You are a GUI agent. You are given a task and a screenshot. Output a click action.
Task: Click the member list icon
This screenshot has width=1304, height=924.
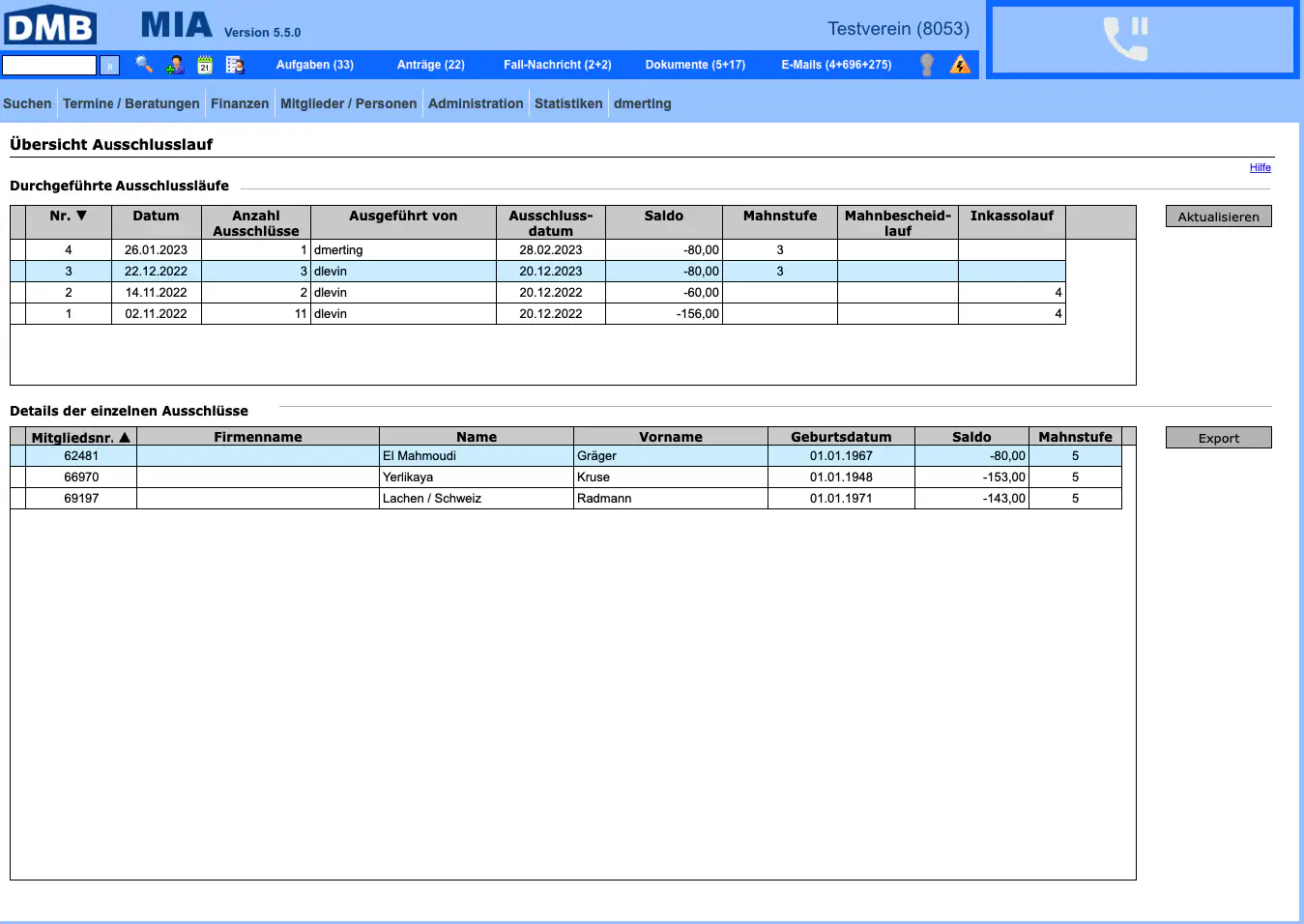(235, 65)
